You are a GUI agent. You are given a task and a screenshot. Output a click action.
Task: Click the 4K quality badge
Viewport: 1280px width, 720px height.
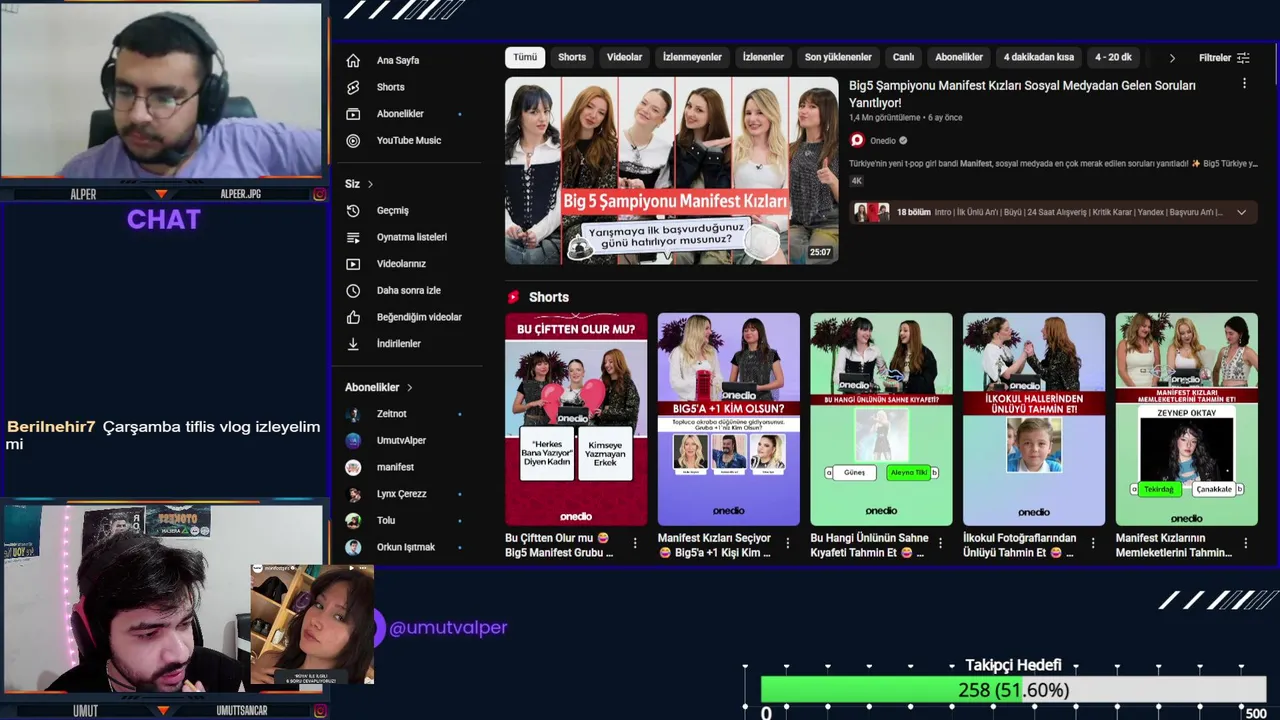pos(856,181)
